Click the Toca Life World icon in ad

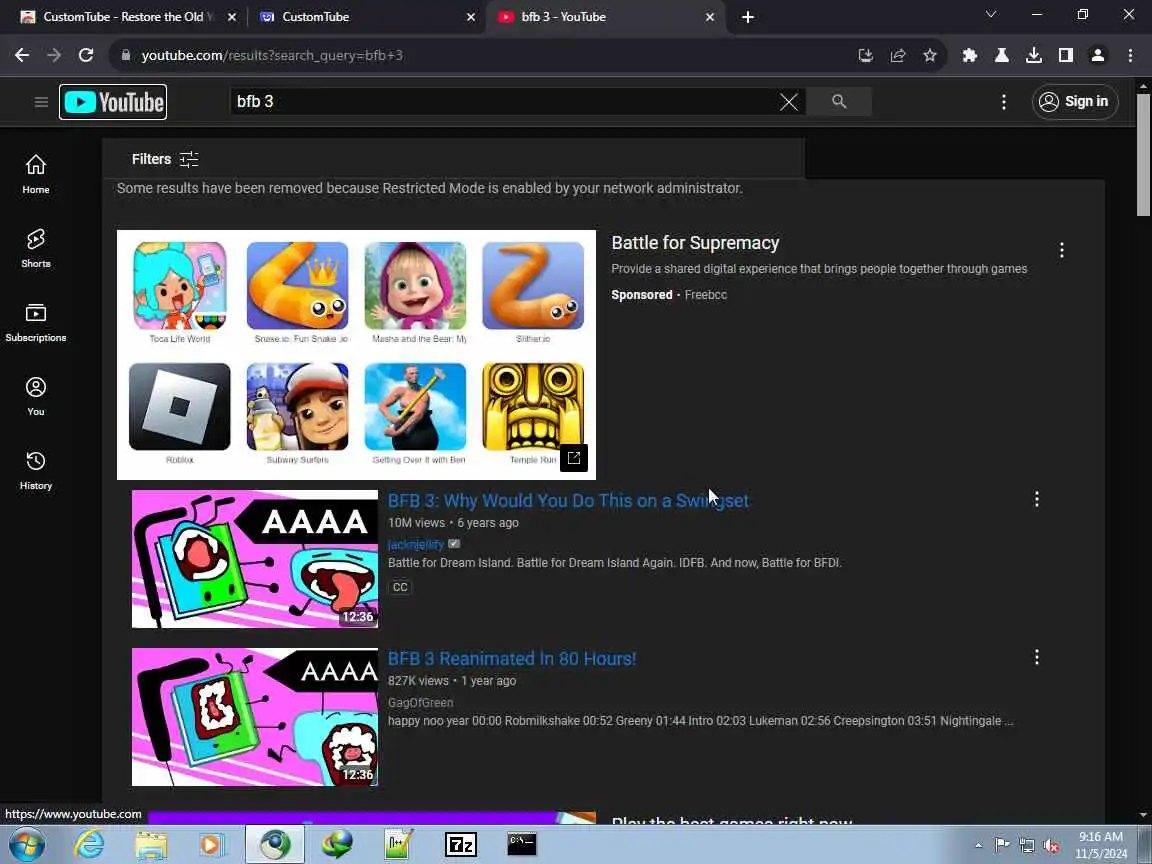(179, 286)
